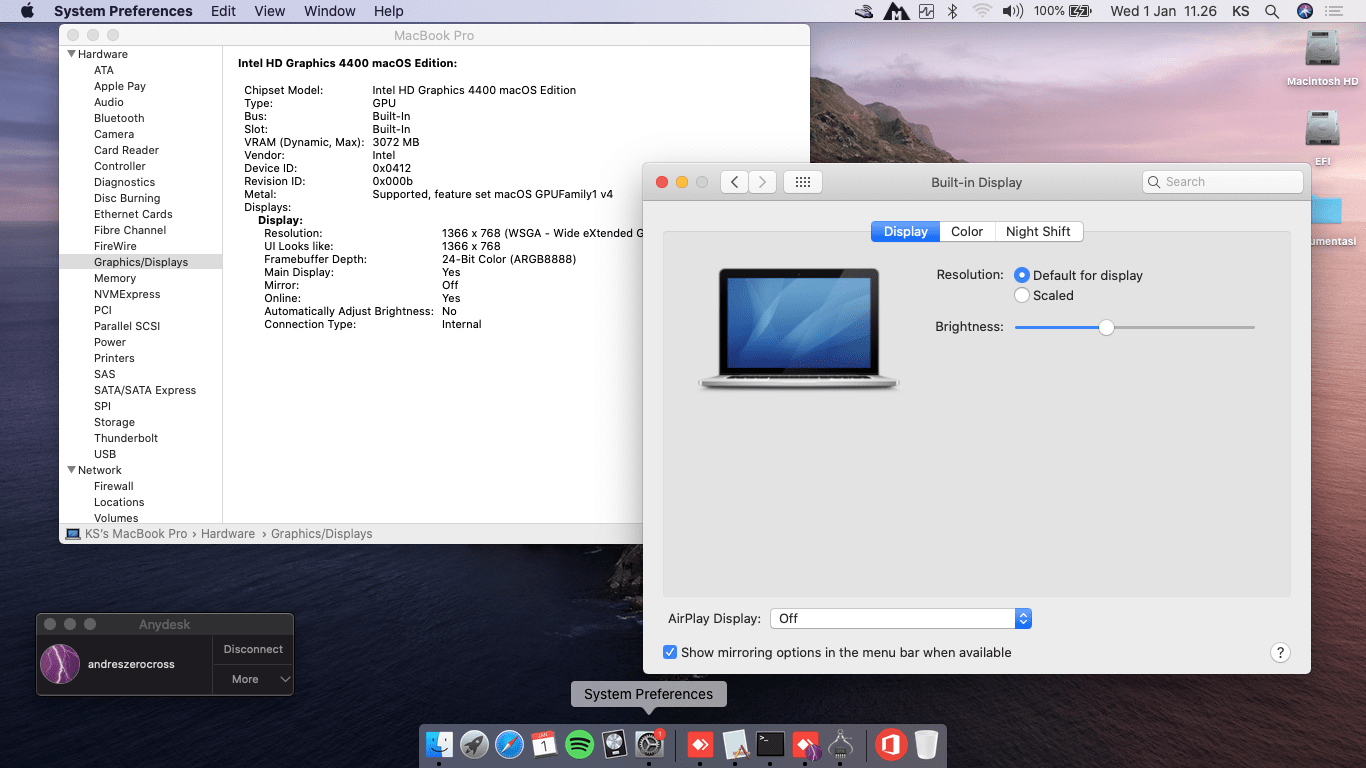Adjust the Brightness slider
Screen dimensions: 1366x768
pyautogui.click(x=1106, y=327)
